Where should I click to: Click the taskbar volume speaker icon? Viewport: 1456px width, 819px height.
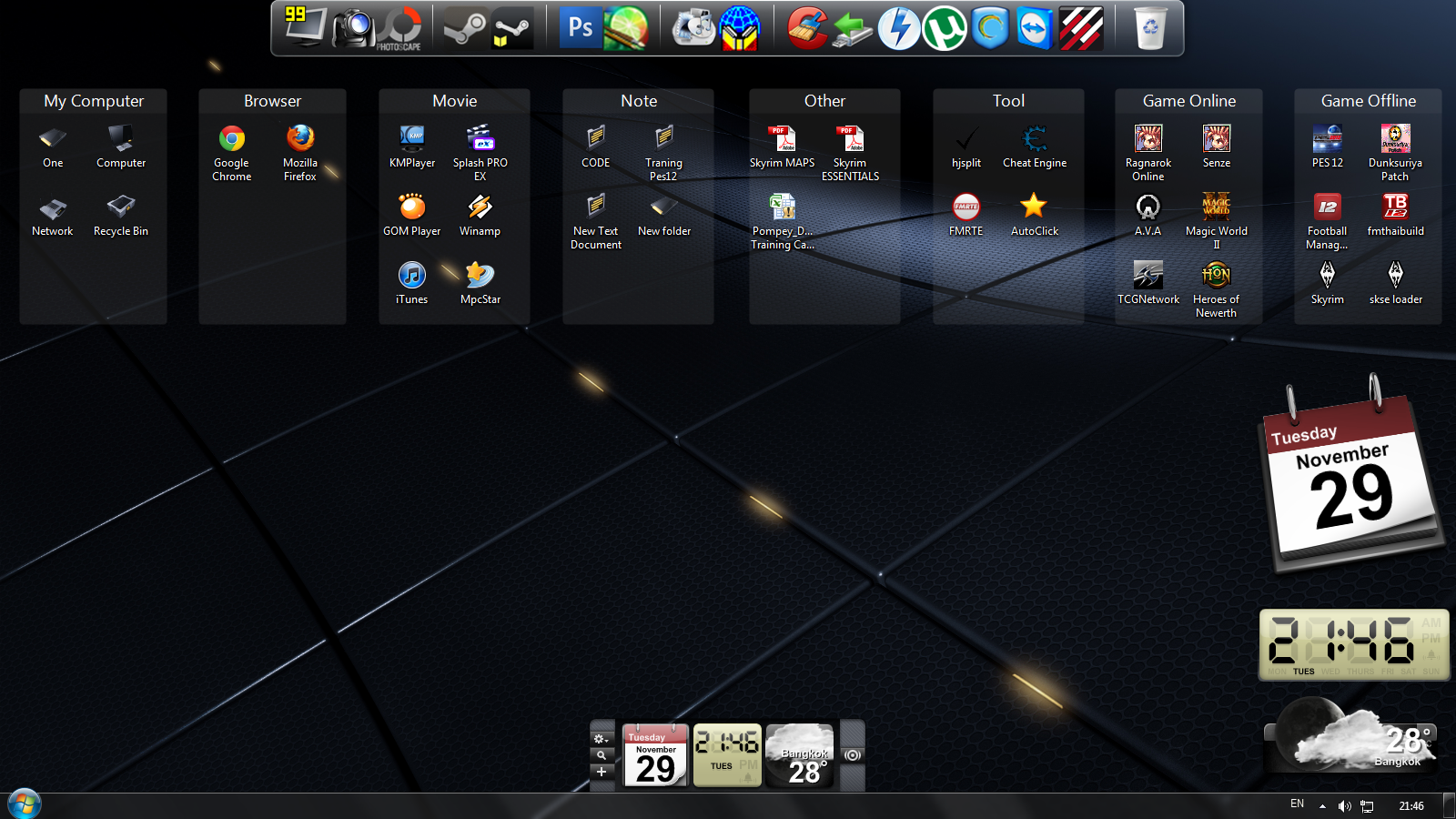(x=1344, y=806)
